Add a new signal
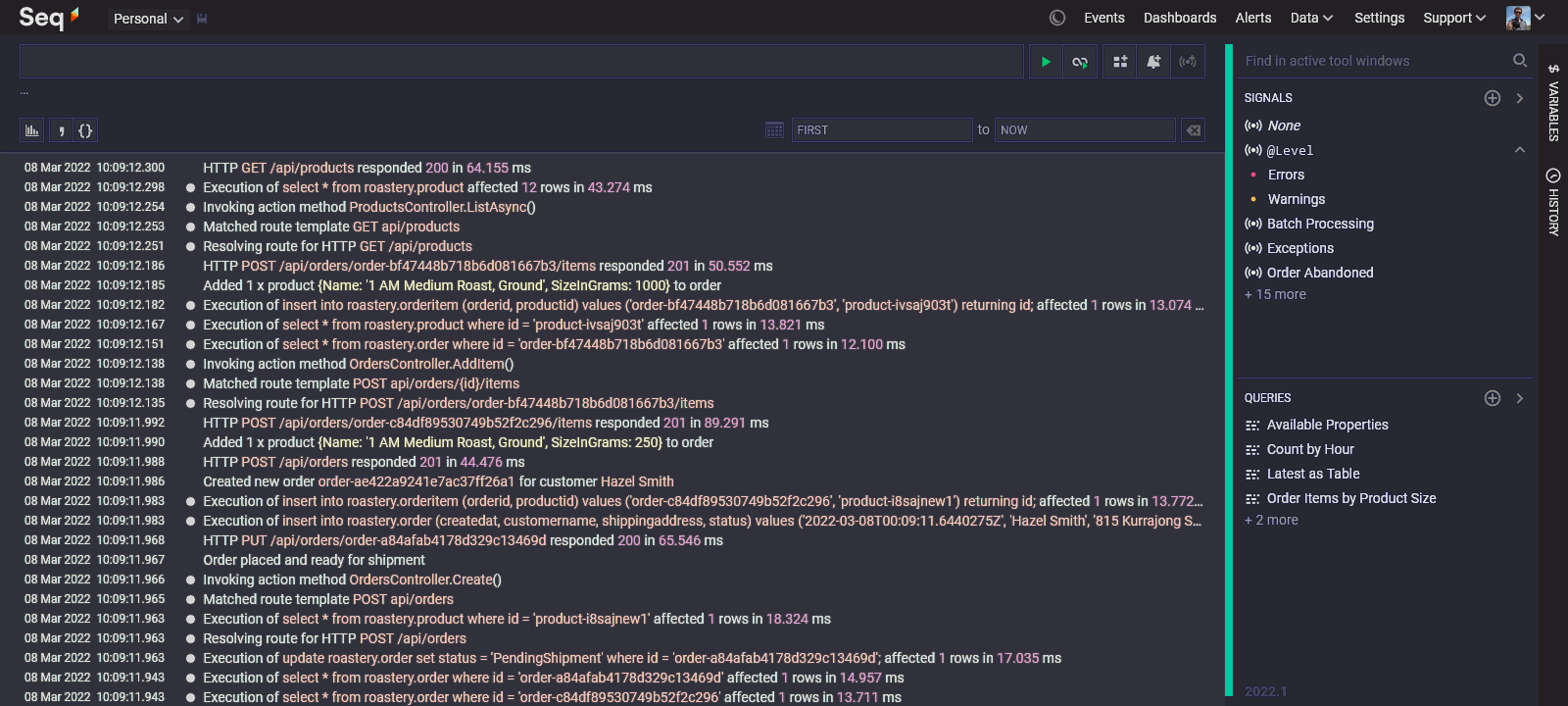Viewport: 1568px width, 706px height. [1493, 98]
